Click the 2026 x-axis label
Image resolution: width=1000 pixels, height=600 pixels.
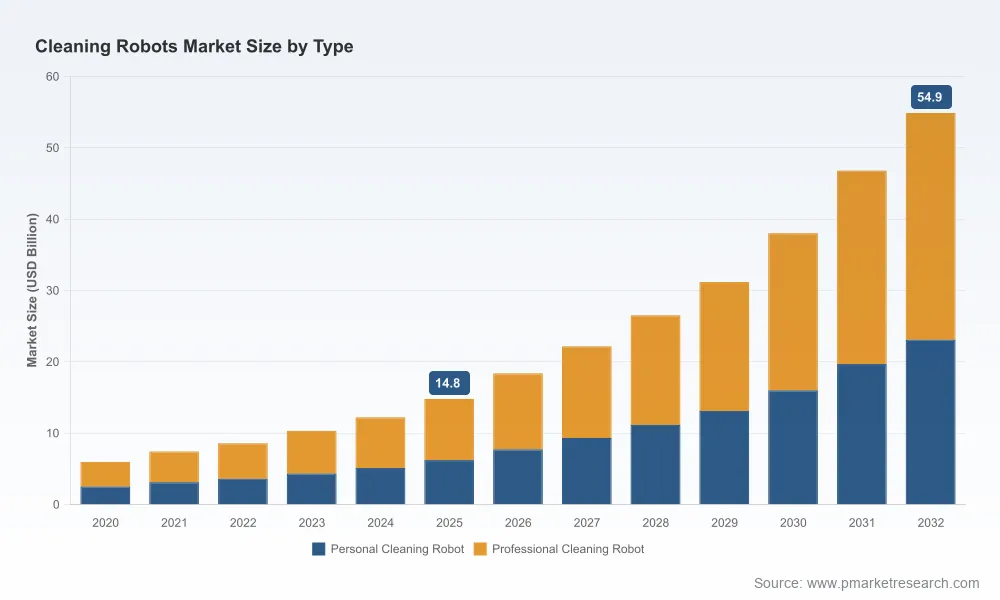pyautogui.click(x=518, y=523)
